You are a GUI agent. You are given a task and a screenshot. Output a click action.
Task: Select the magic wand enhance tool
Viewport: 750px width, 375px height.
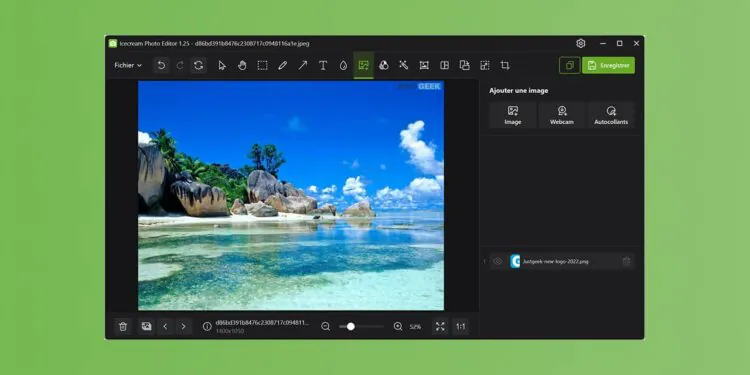(404, 66)
